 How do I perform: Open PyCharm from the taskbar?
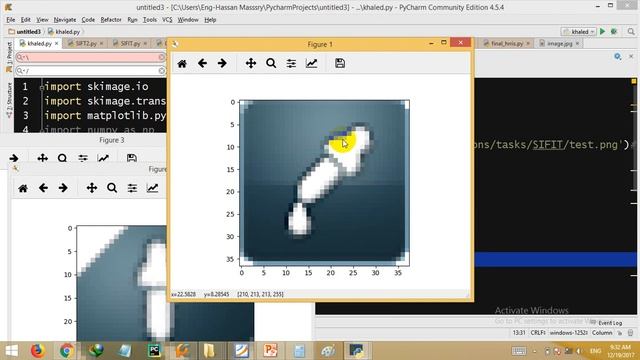tap(154, 351)
